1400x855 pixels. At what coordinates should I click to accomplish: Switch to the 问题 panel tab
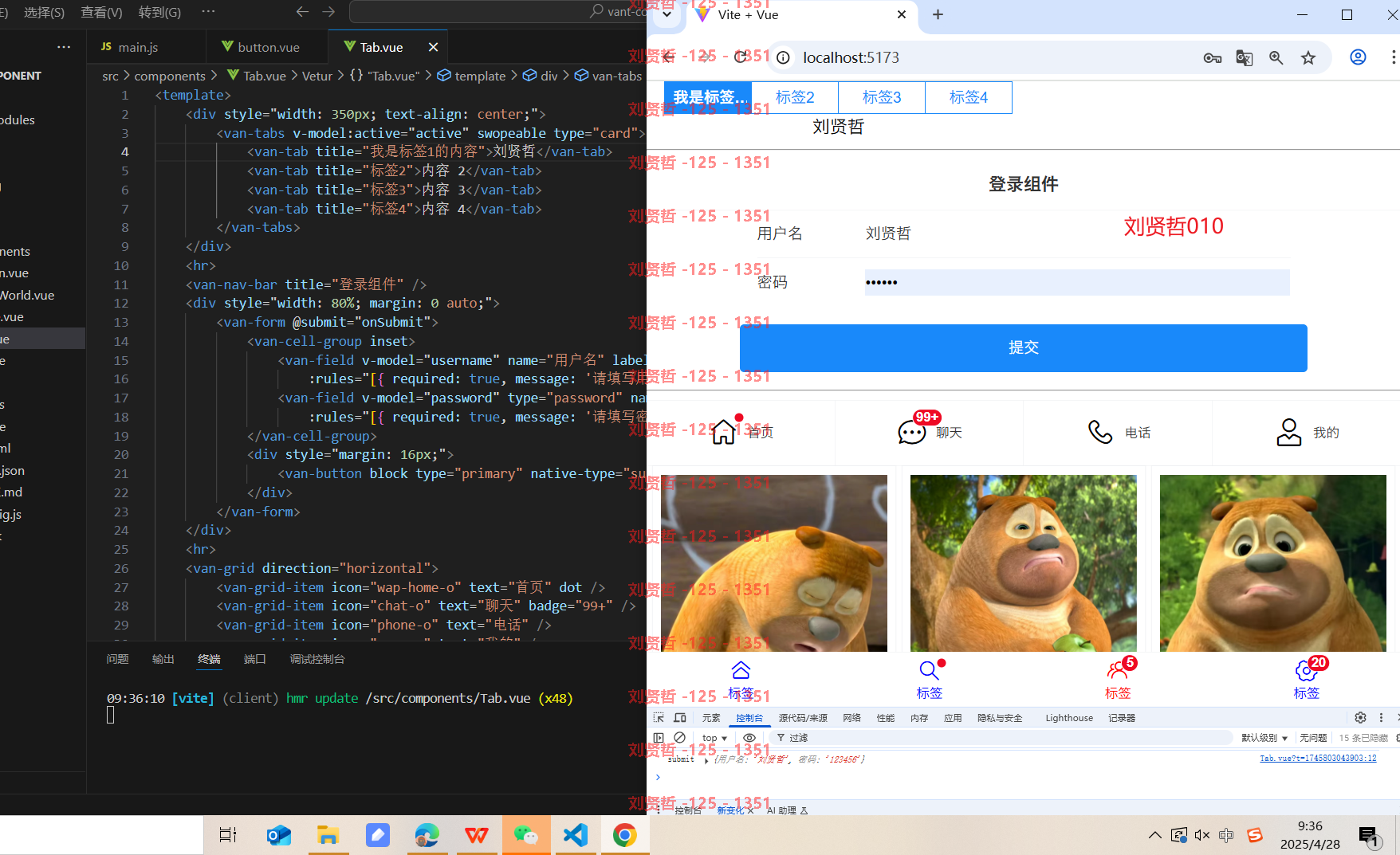tap(117, 659)
